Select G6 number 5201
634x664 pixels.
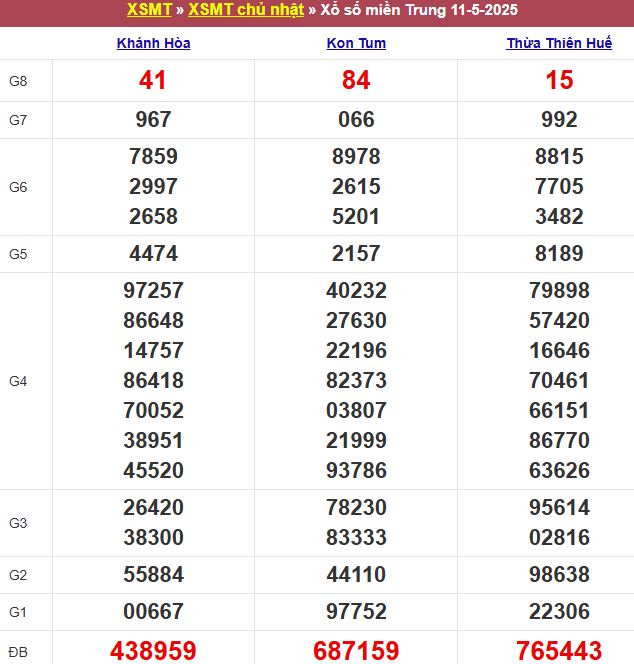tap(356, 216)
